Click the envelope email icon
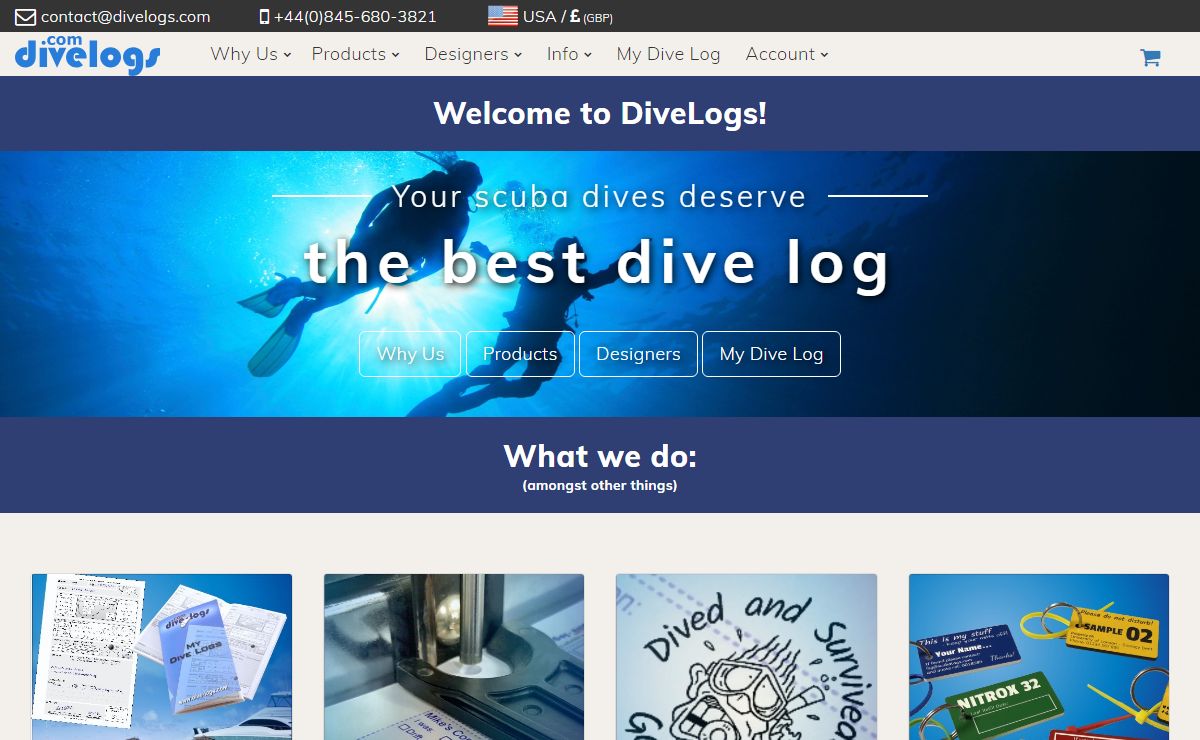Image resolution: width=1200 pixels, height=740 pixels. tap(25, 17)
